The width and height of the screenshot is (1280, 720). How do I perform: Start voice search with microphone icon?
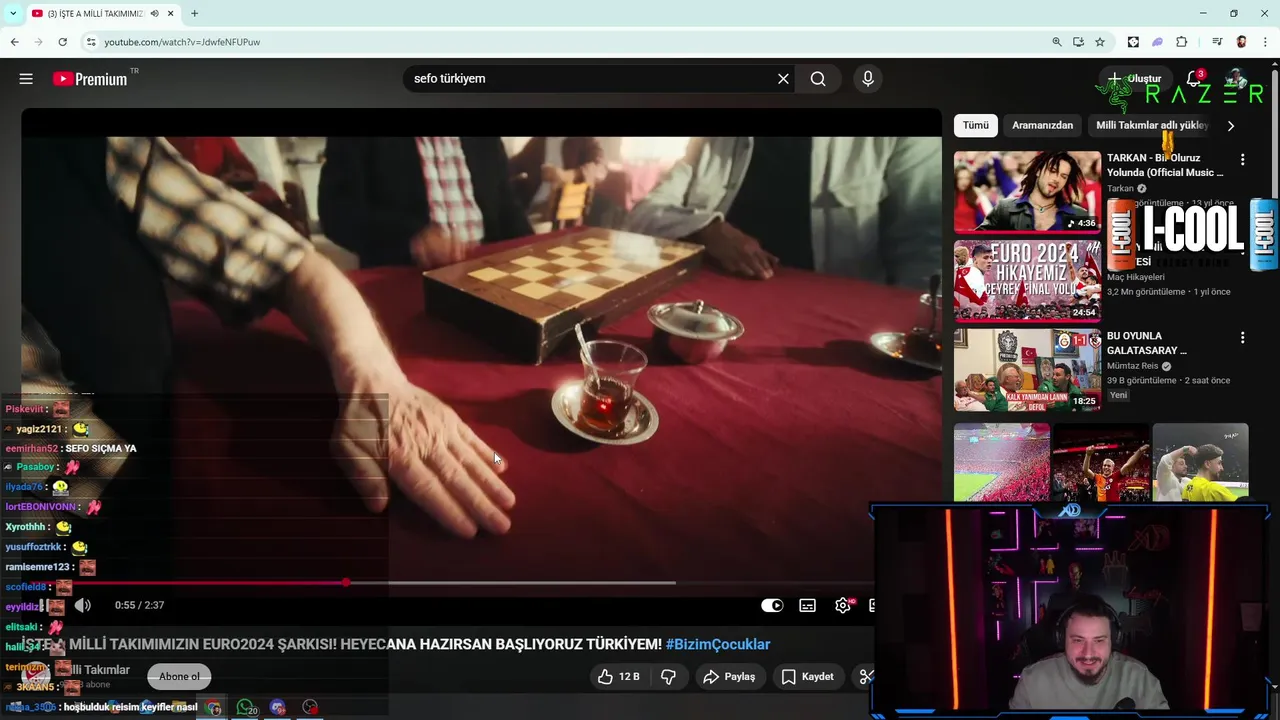867,79
